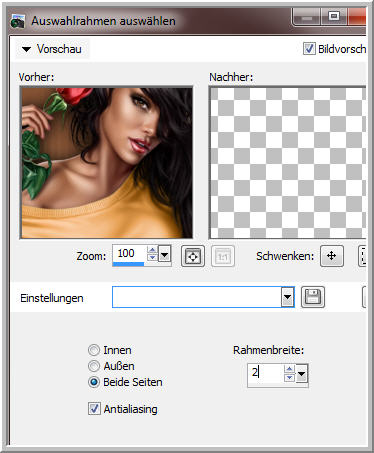The width and height of the screenshot is (374, 453).
Task: Click the Rahmenbreite value field
Action: tap(266, 373)
